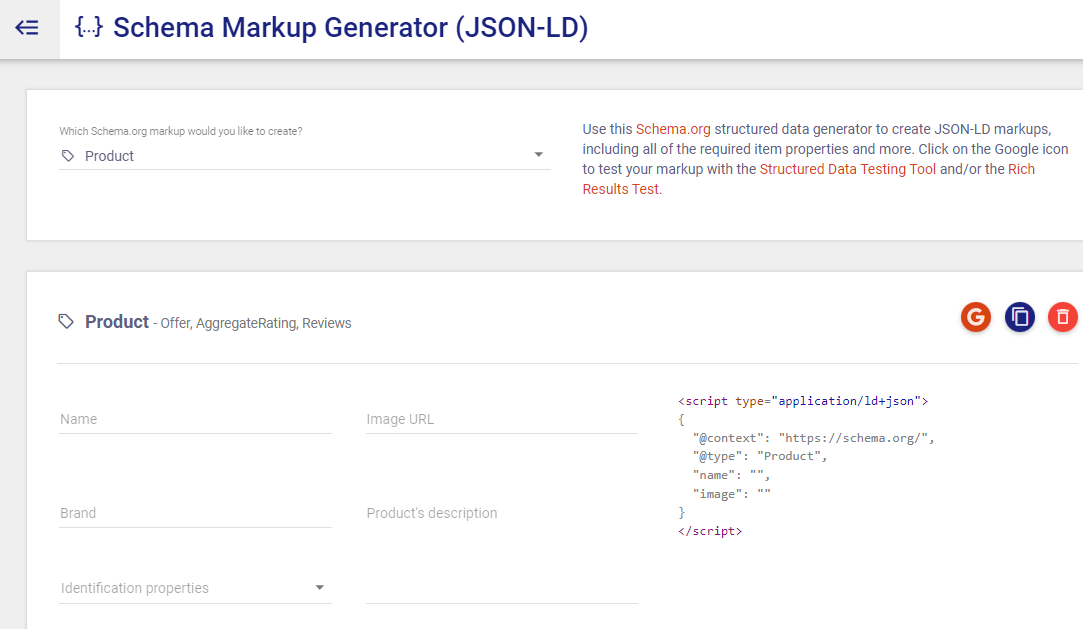Click the curly braces logo icon
This screenshot has width=1083, height=629.
89,28
